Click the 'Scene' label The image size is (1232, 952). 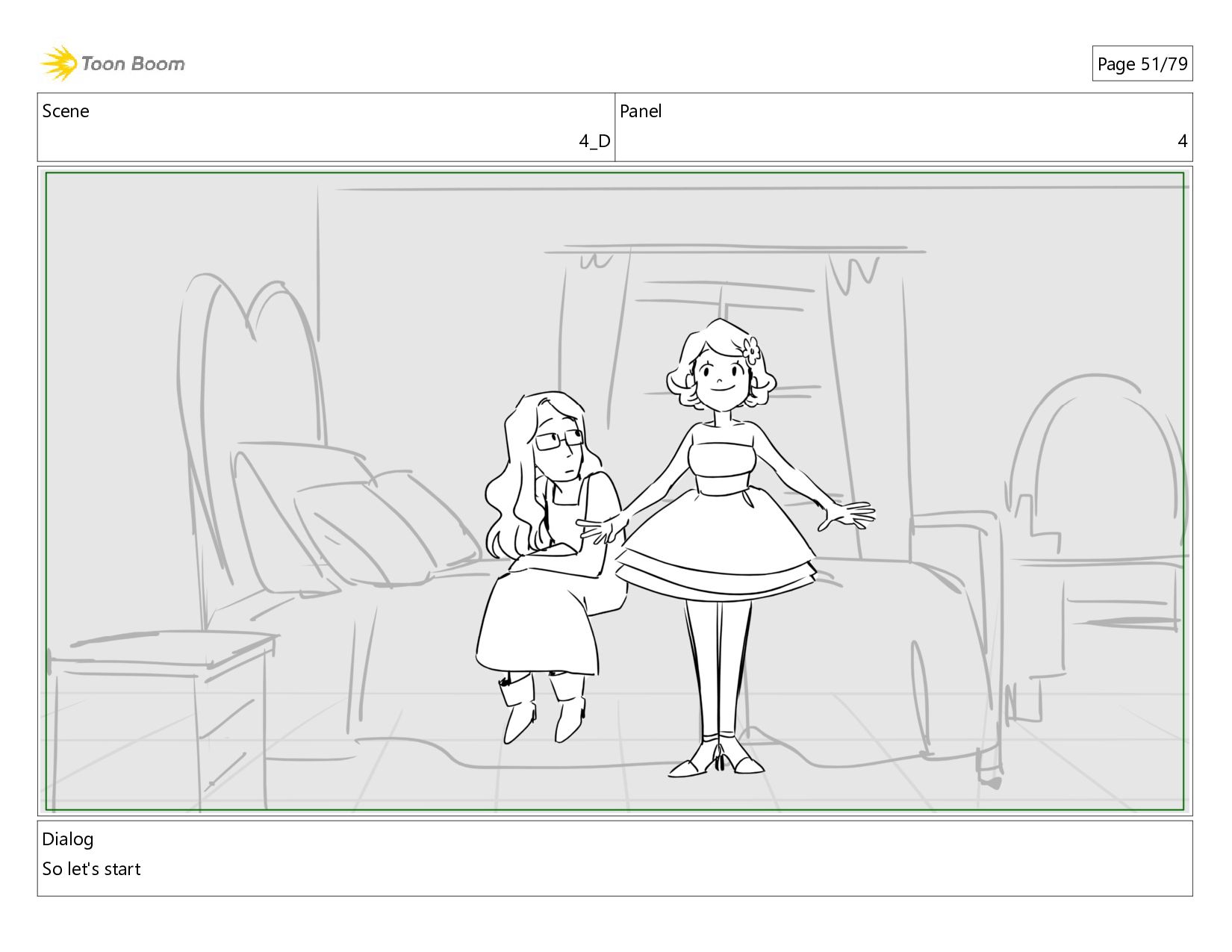[x=66, y=111]
